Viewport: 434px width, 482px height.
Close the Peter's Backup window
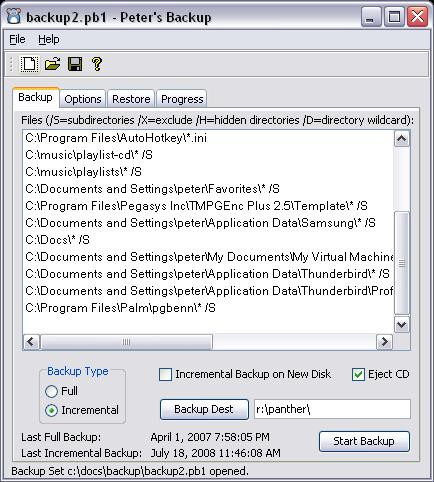click(x=417, y=16)
